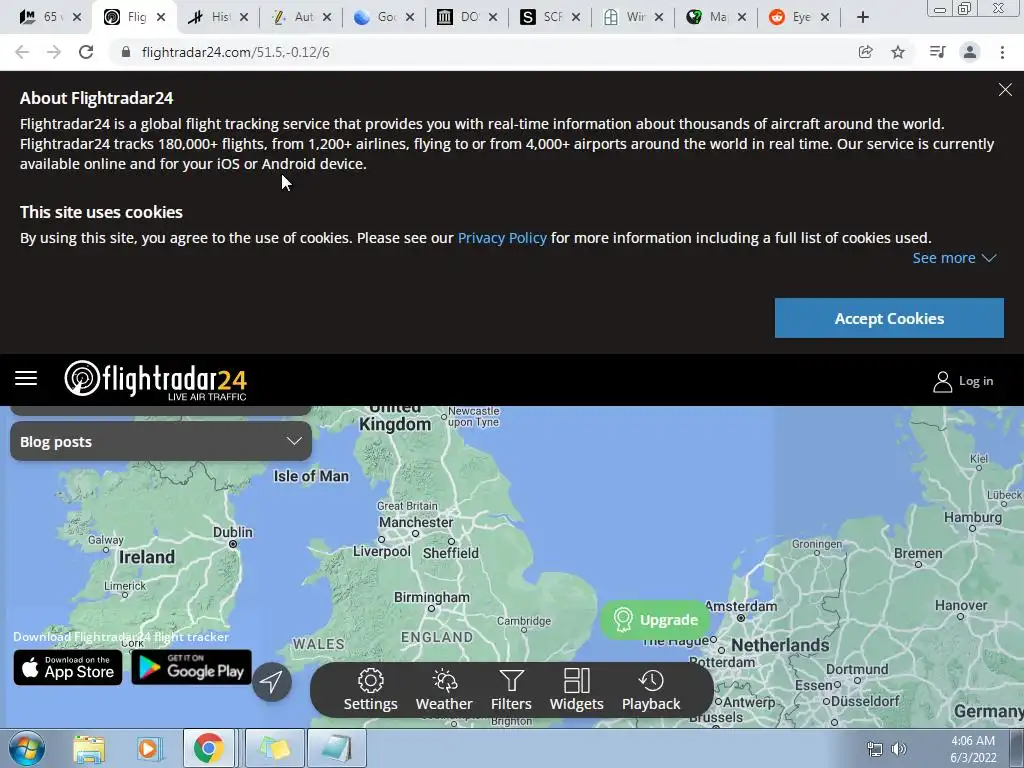The image size is (1024, 768).
Task: Click the Log in user icon
Action: click(942, 381)
